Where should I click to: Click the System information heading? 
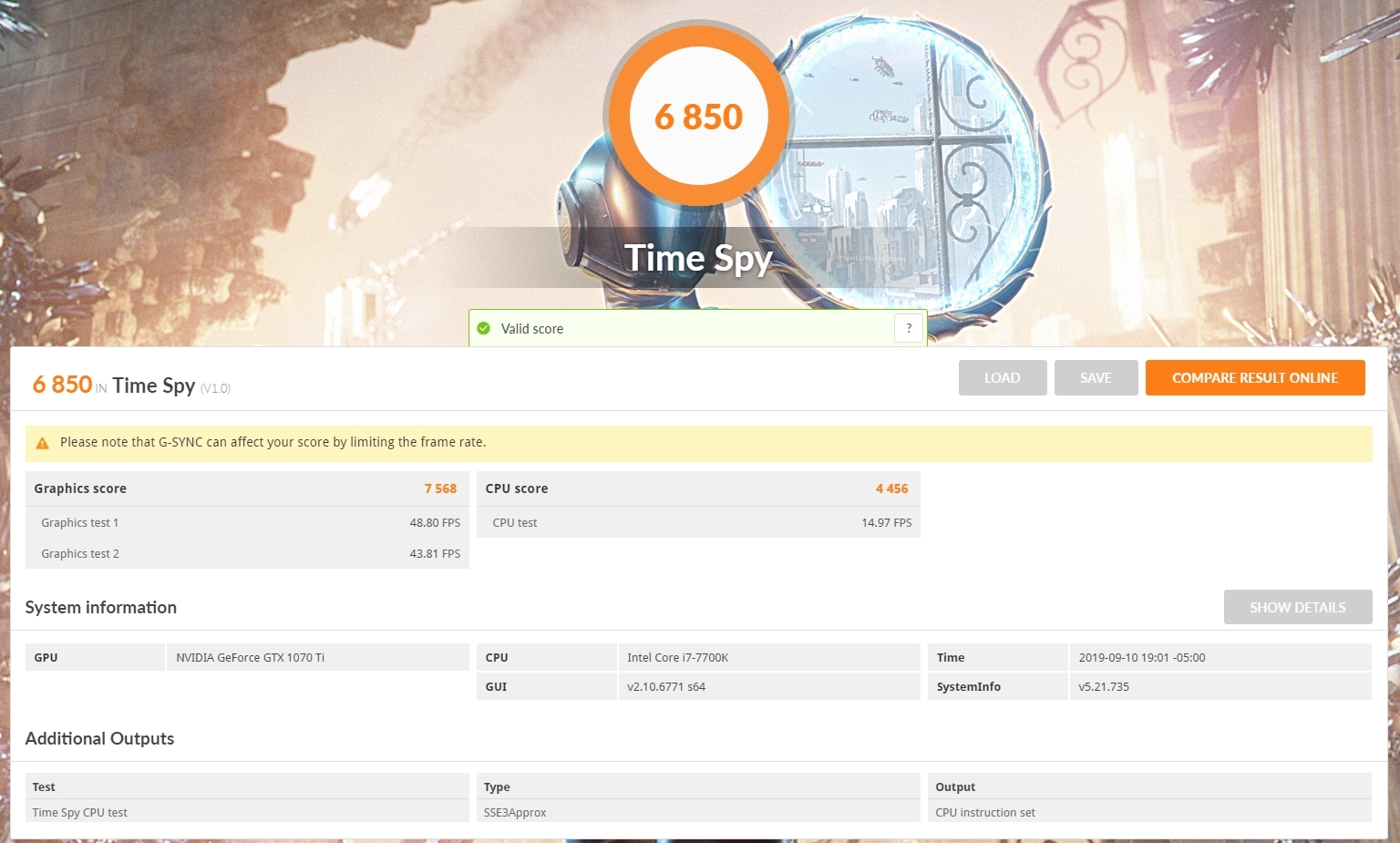tap(101, 608)
